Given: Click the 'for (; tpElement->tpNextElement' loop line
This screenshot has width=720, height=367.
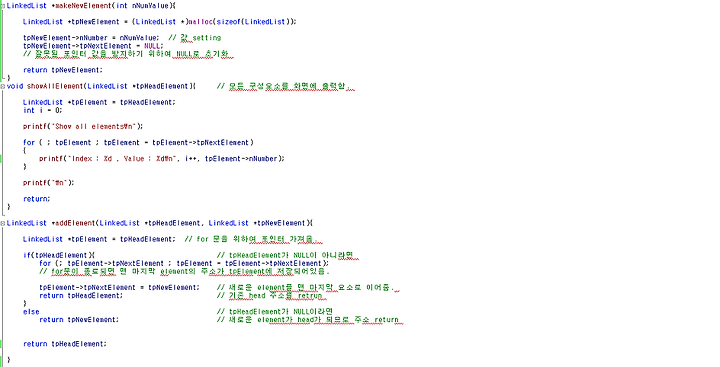Looking at the screenshot, I should tap(184, 263).
